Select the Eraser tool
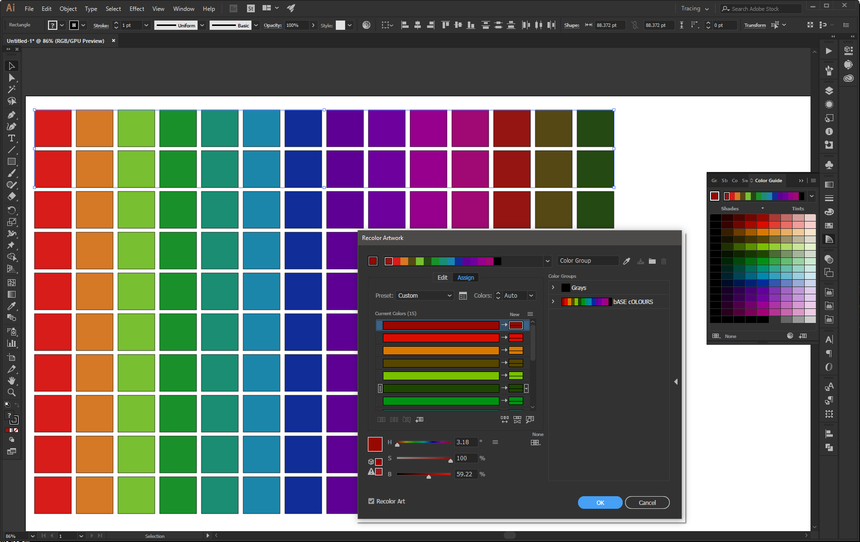860x542 pixels. [12, 197]
